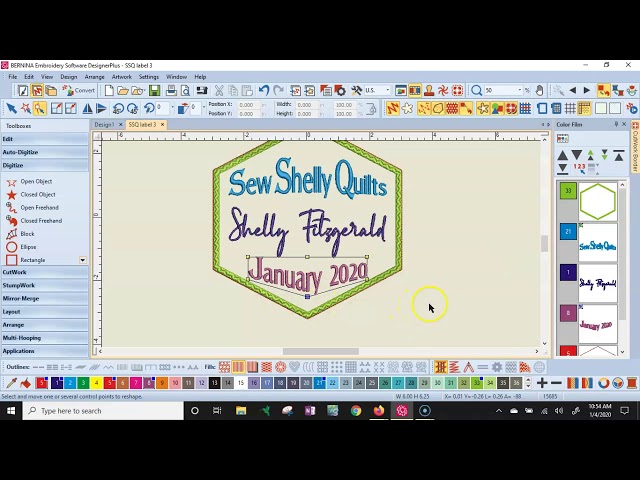Viewport: 640px width, 480px height.
Task: Expand the Rectangle tool flyout arrow
Action: click(82, 260)
